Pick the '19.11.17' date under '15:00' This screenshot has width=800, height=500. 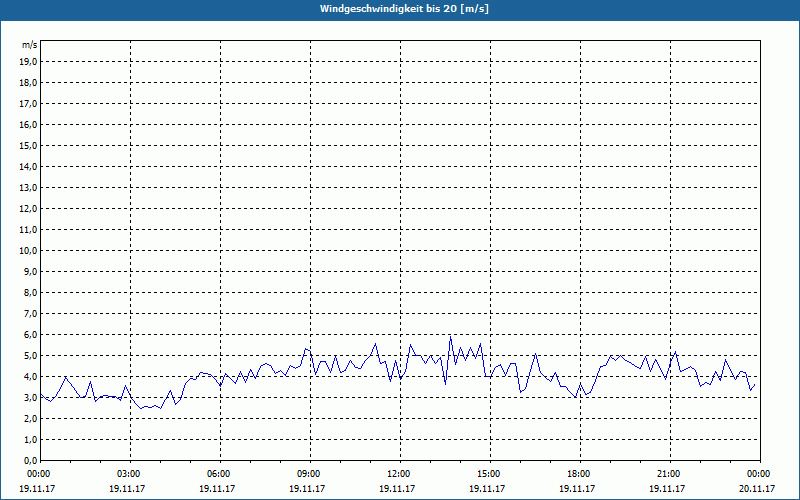point(487,488)
